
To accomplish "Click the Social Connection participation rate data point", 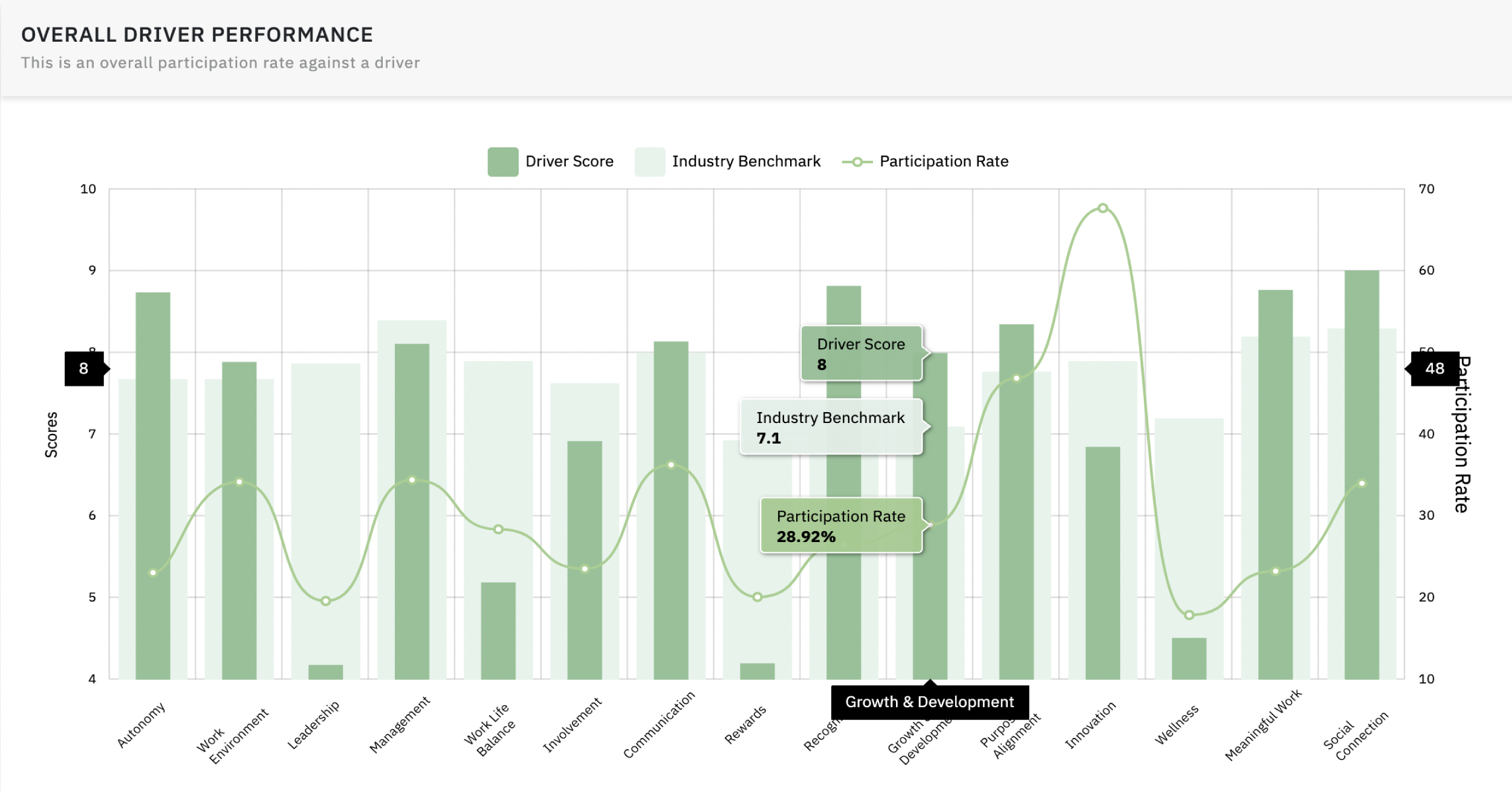I will click(x=1361, y=483).
